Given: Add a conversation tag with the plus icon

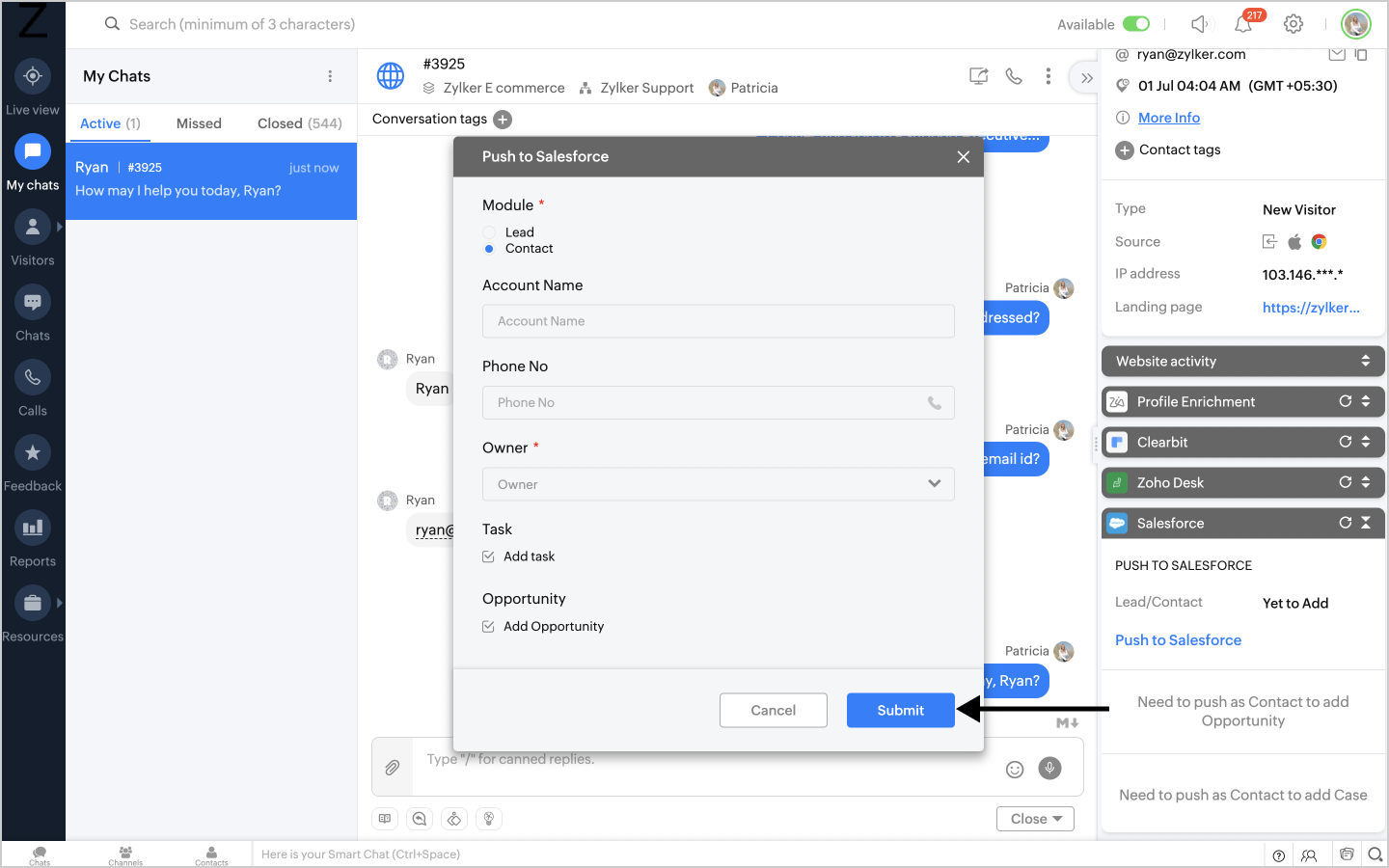Looking at the screenshot, I should pyautogui.click(x=503, y=119).
